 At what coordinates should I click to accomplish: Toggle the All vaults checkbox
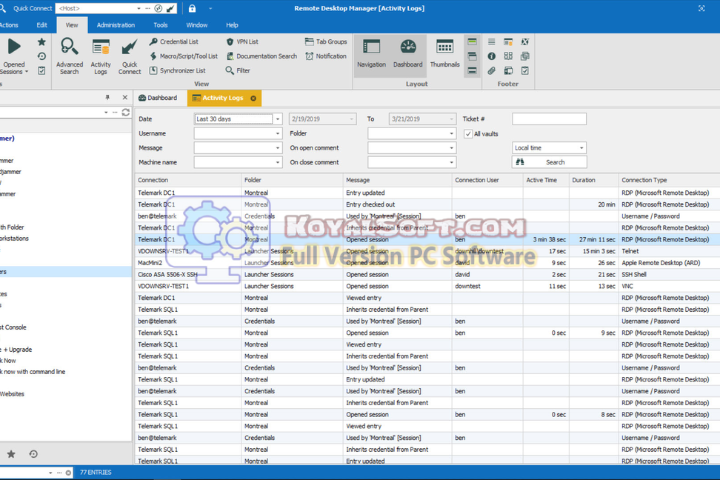468,134
